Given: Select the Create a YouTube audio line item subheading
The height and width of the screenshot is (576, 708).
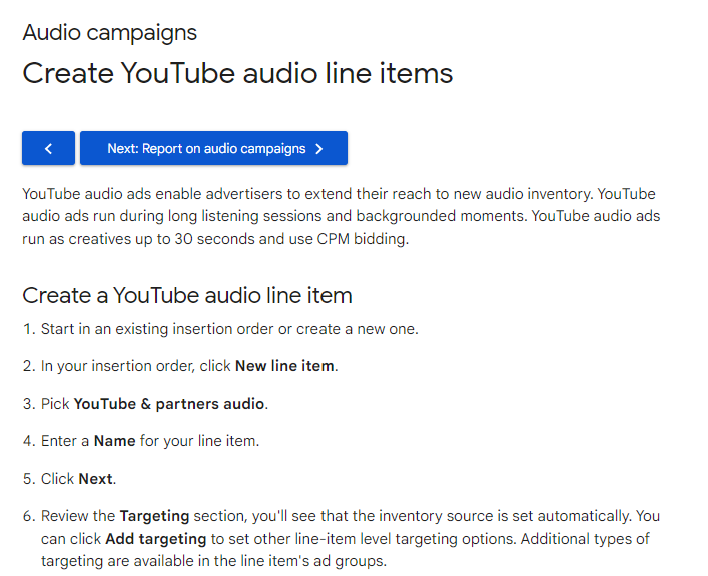Looking at the screenshot, I should 187,296.
